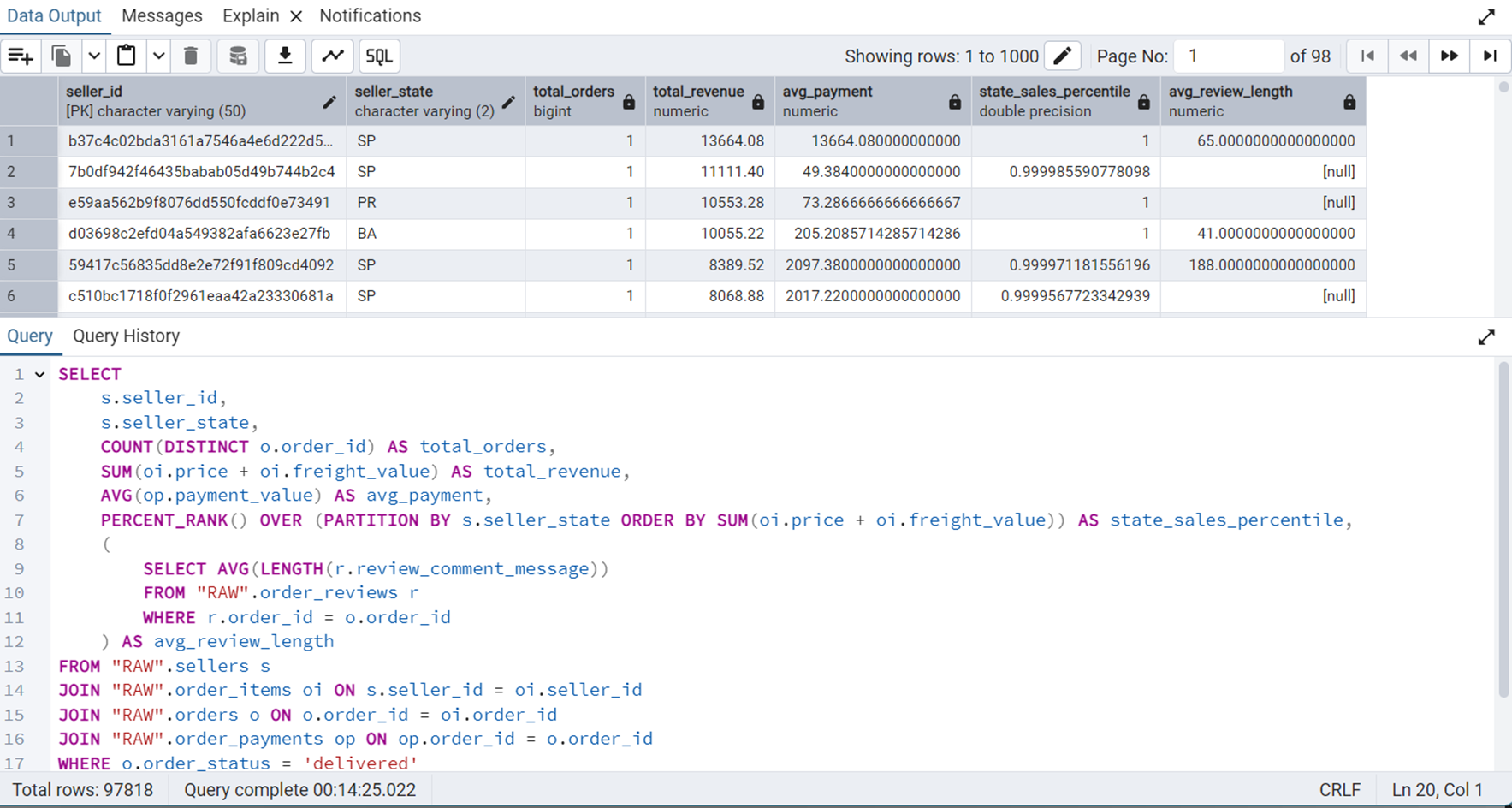Collapse the SELECT code fold on line 1

(39, 375)
